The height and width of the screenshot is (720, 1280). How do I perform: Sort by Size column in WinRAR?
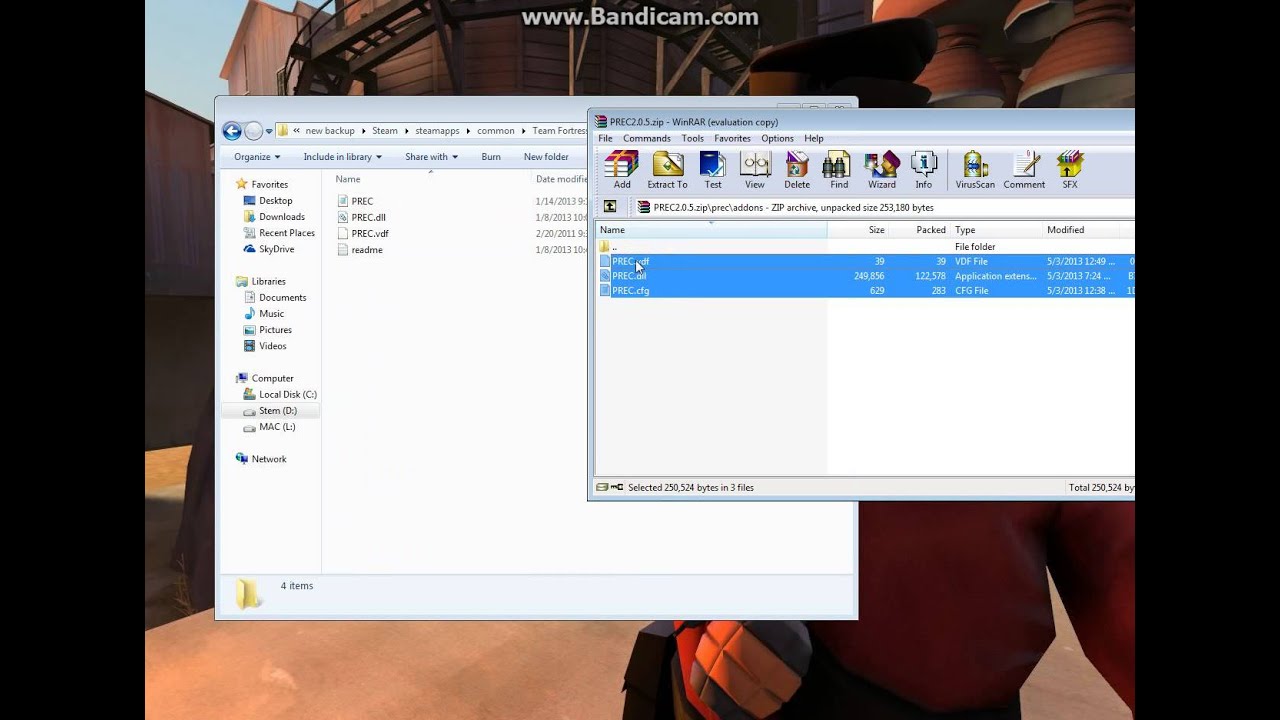[x=858, y=230]
